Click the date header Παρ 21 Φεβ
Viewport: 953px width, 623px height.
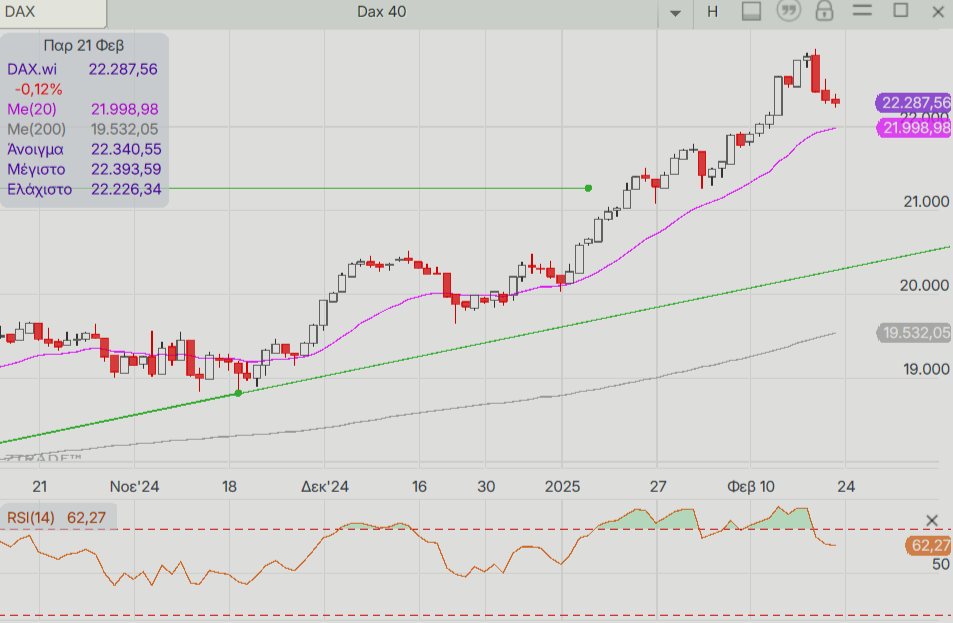84,46
